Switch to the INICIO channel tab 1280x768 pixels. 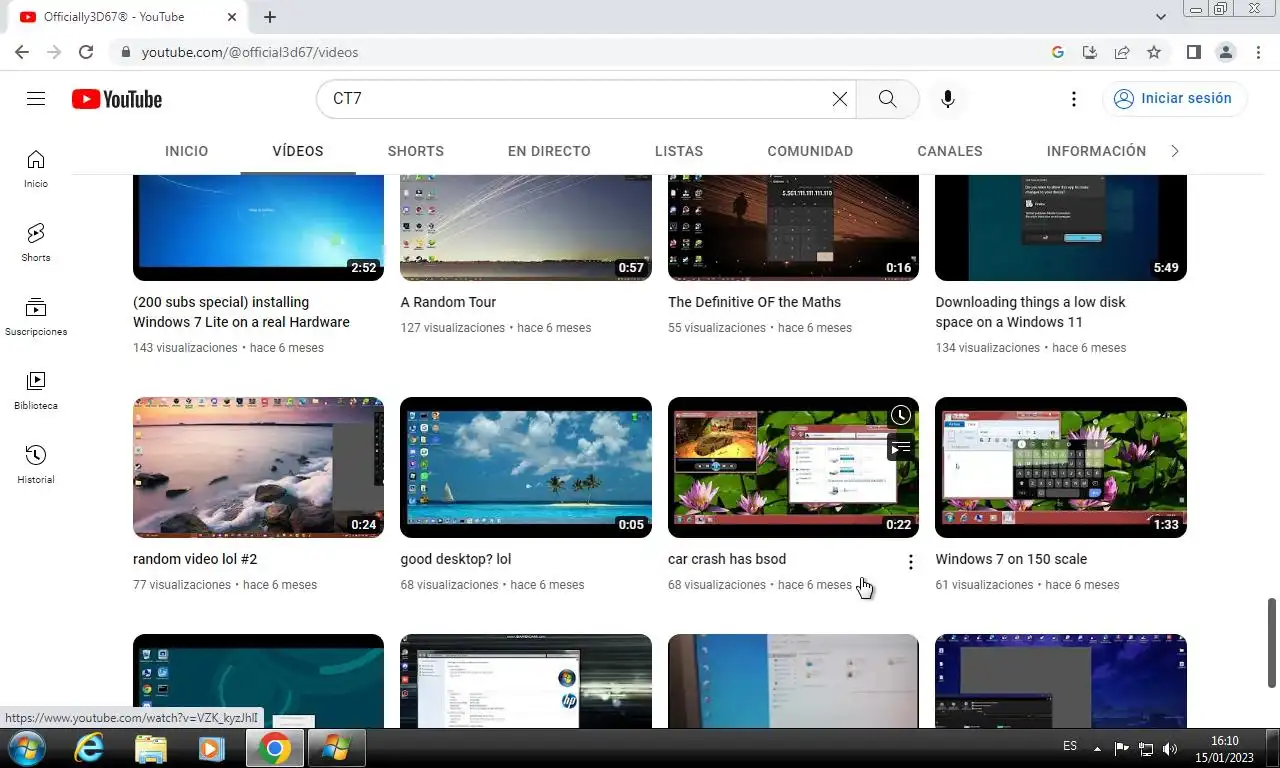pos(187,151)
